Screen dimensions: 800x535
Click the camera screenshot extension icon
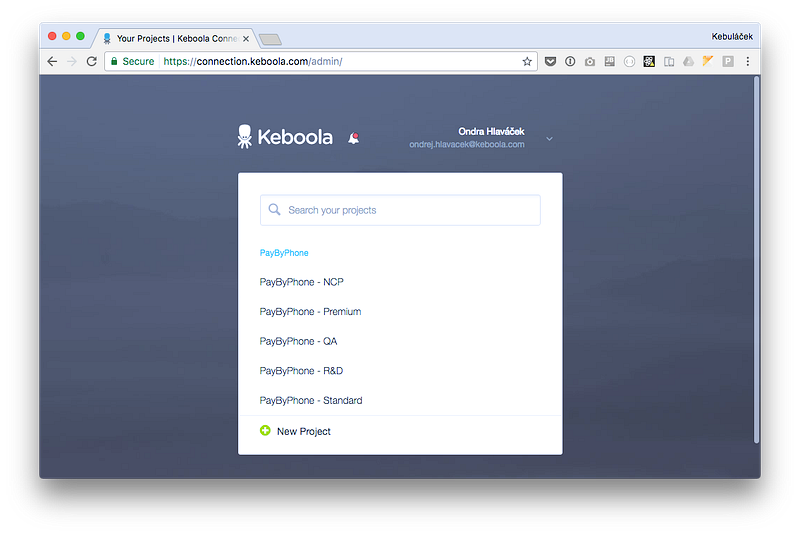click(x=590, y=62)
